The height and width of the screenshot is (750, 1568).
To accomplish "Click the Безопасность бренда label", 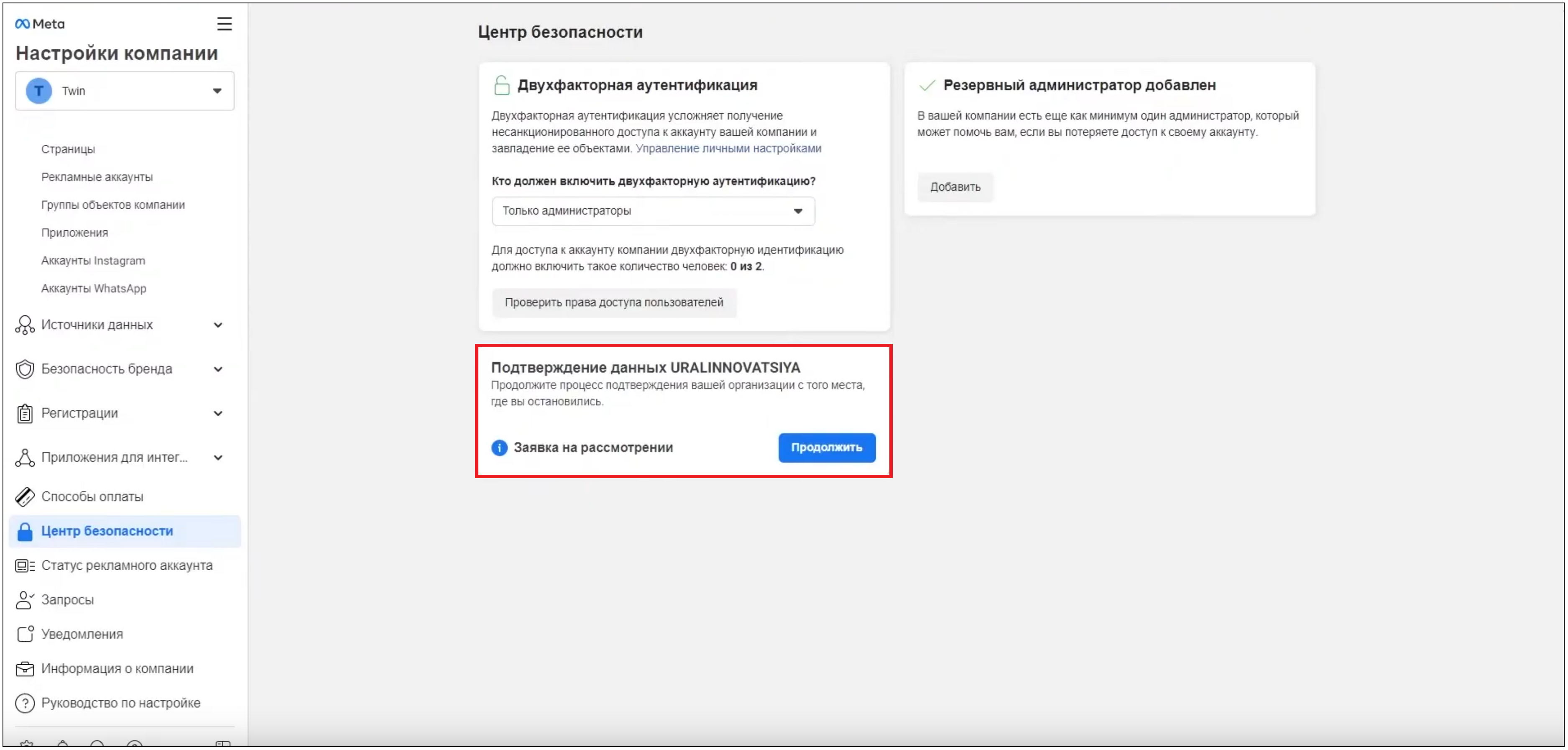I will tap(107, 369).
